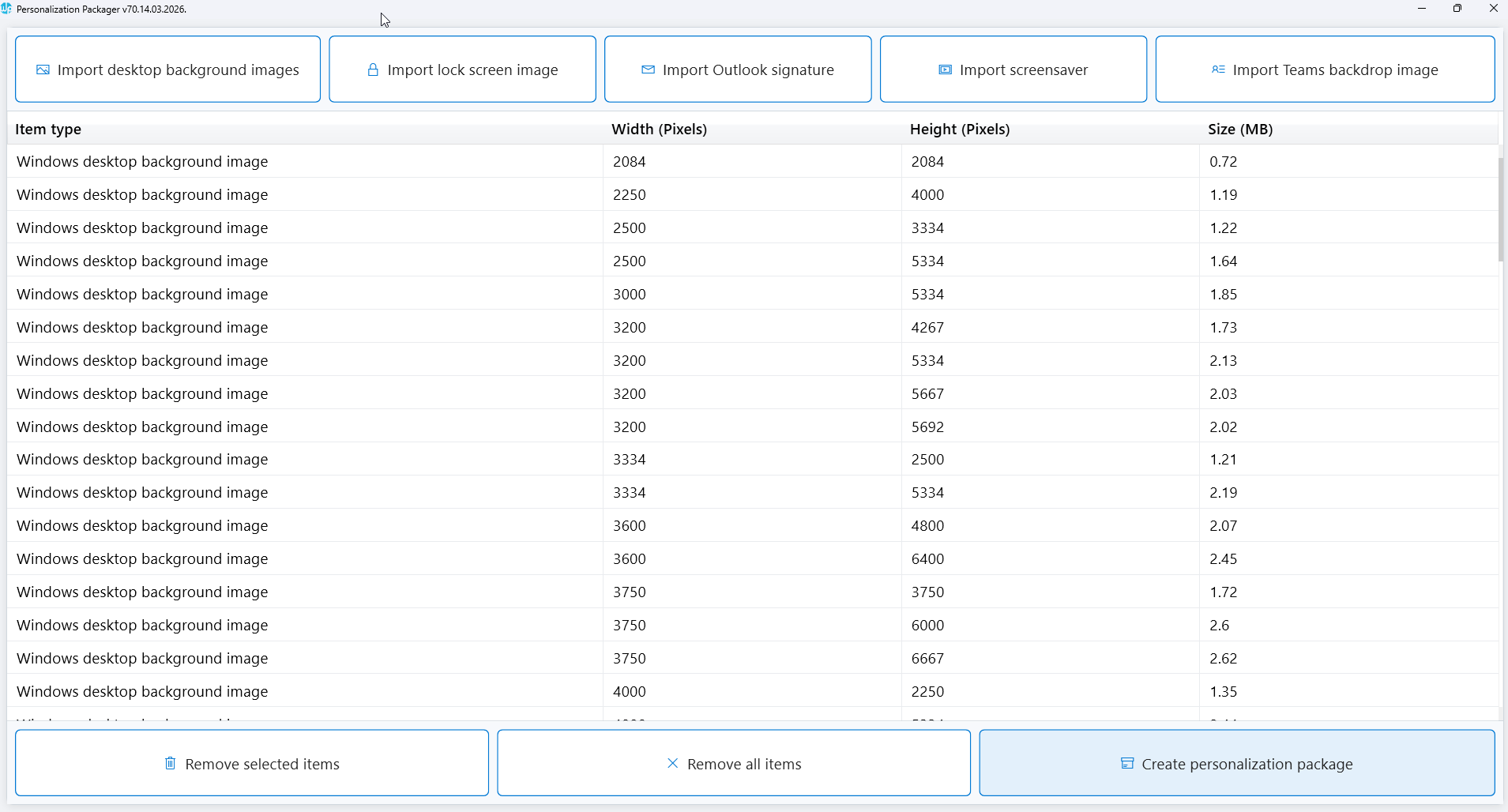Viewport: 1508px width, 812px height.
Task: Click the package icon on Create personalization package
Action: click(1127, 764)
